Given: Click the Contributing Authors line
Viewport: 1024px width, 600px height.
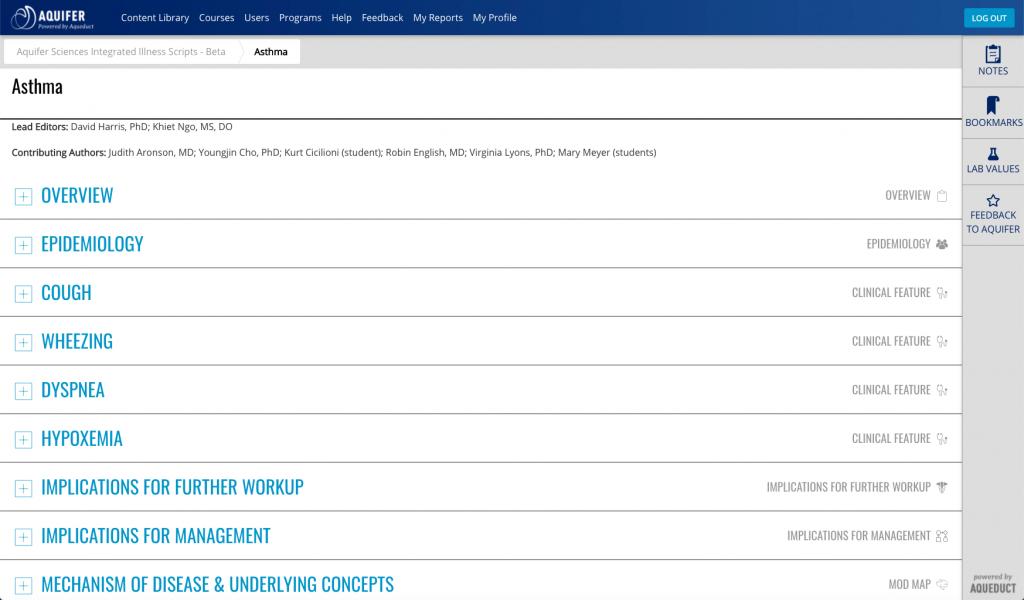Looking at the screenshot, I should tap(334, 153).
